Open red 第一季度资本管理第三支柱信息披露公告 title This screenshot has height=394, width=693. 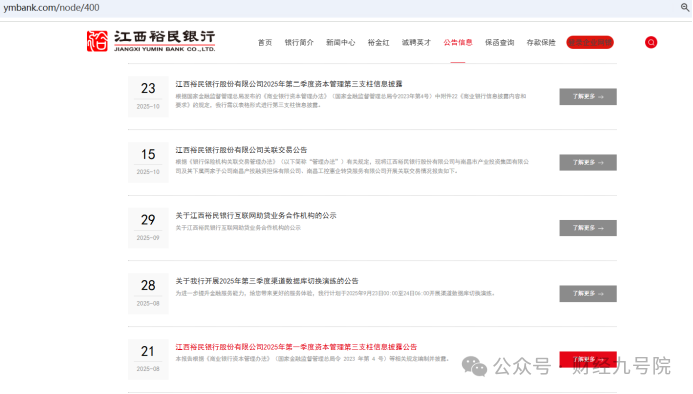[296, 347]
